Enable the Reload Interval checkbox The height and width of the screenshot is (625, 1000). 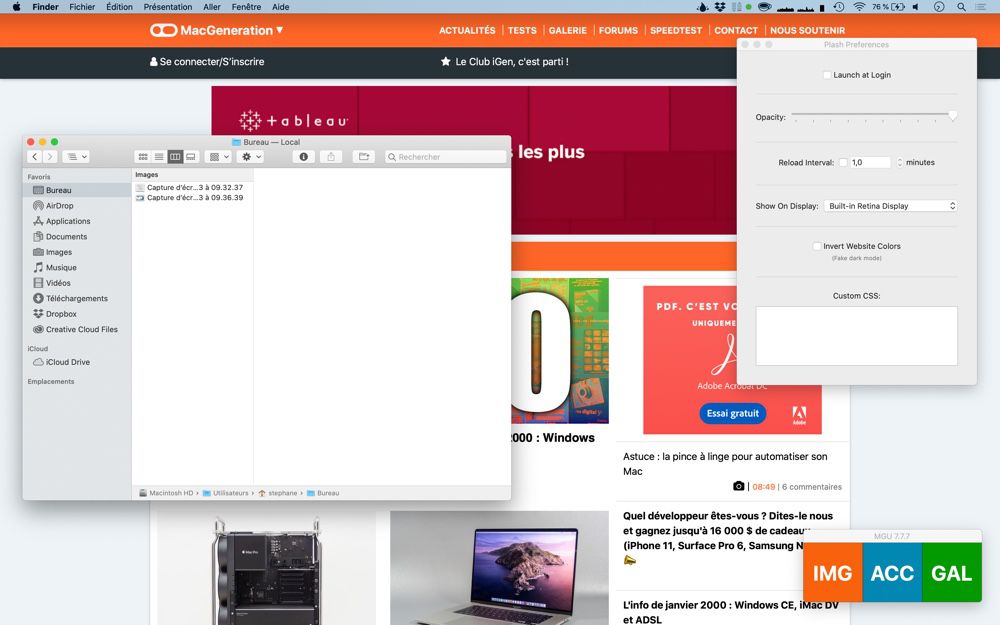pos(843,163)
